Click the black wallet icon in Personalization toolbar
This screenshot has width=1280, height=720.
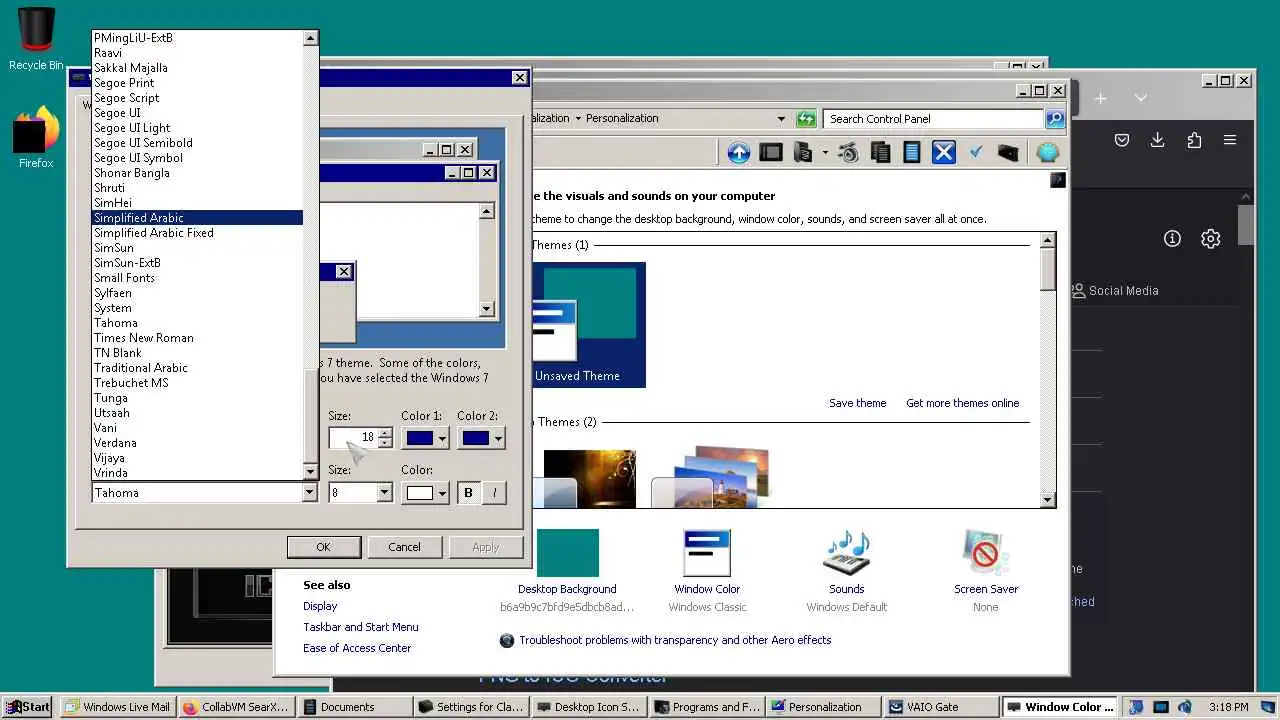(1008, 152)
